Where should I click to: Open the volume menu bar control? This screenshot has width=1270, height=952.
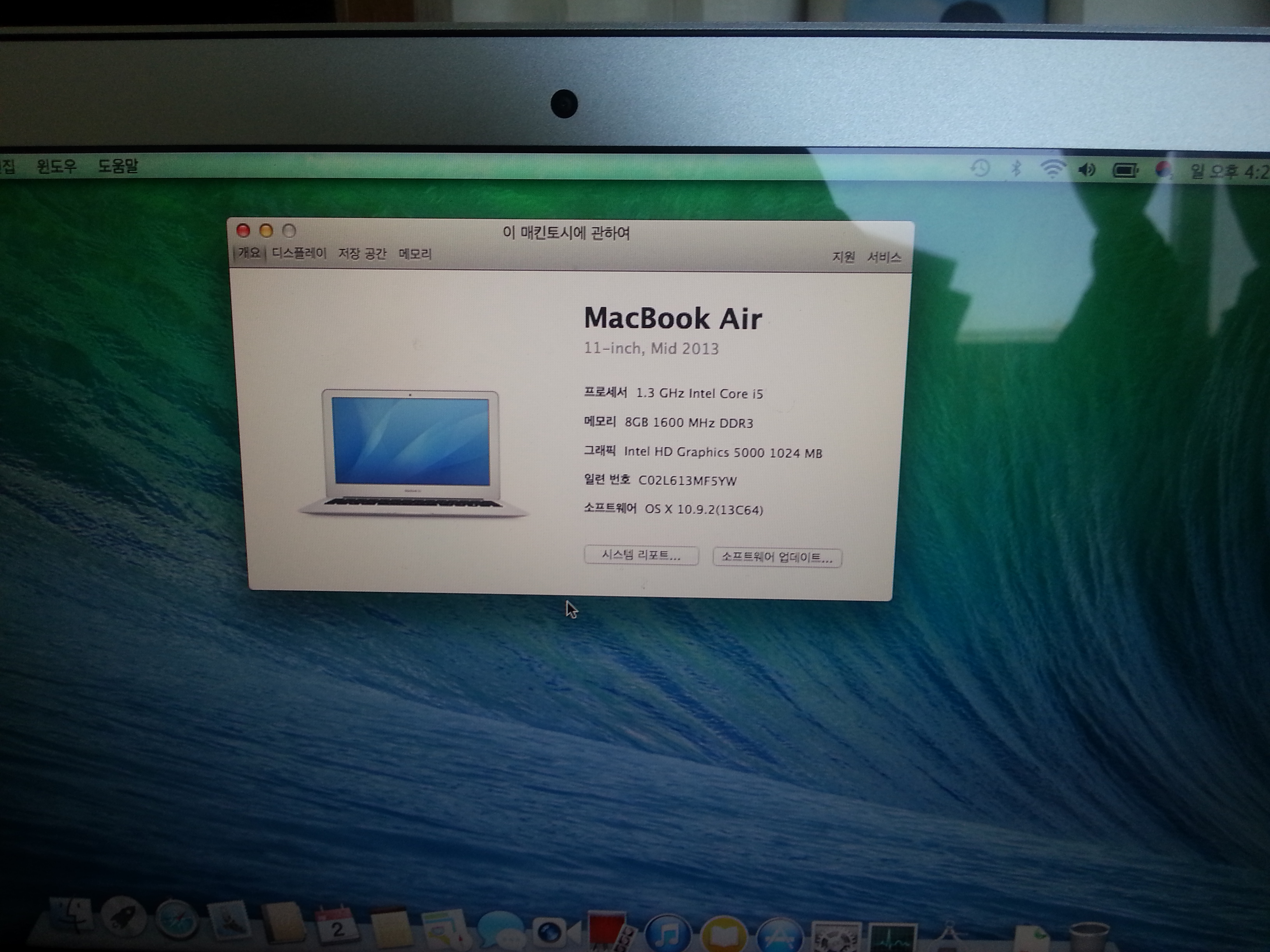(1087, 170)
